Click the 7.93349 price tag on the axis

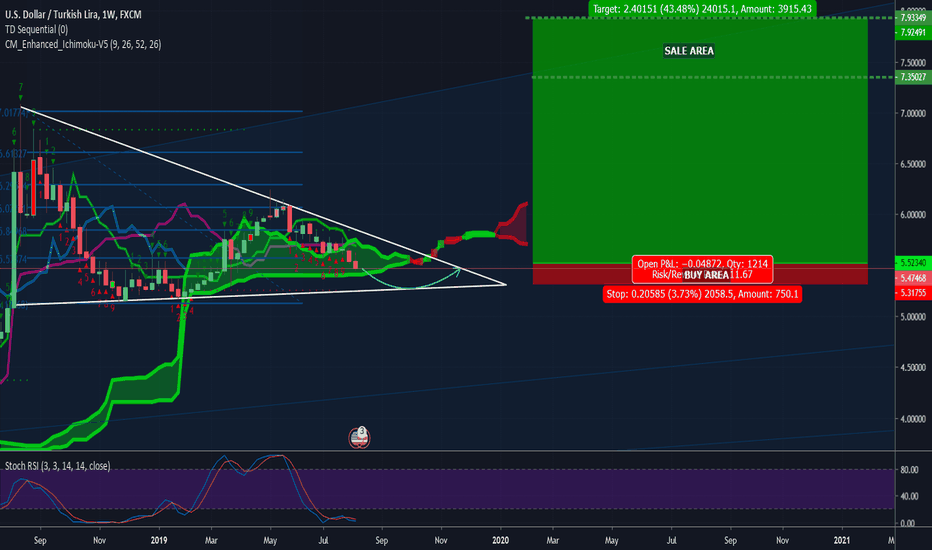913,17
